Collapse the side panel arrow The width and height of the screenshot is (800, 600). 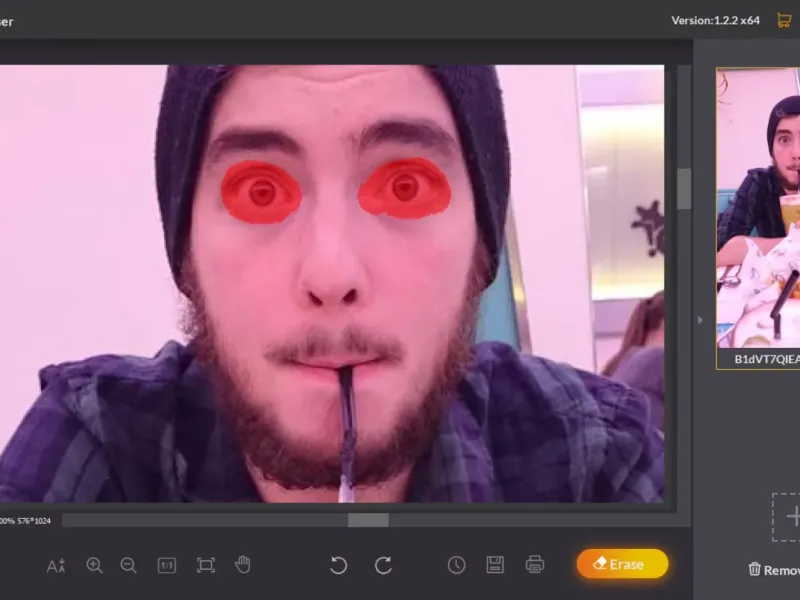click(700, 320)
